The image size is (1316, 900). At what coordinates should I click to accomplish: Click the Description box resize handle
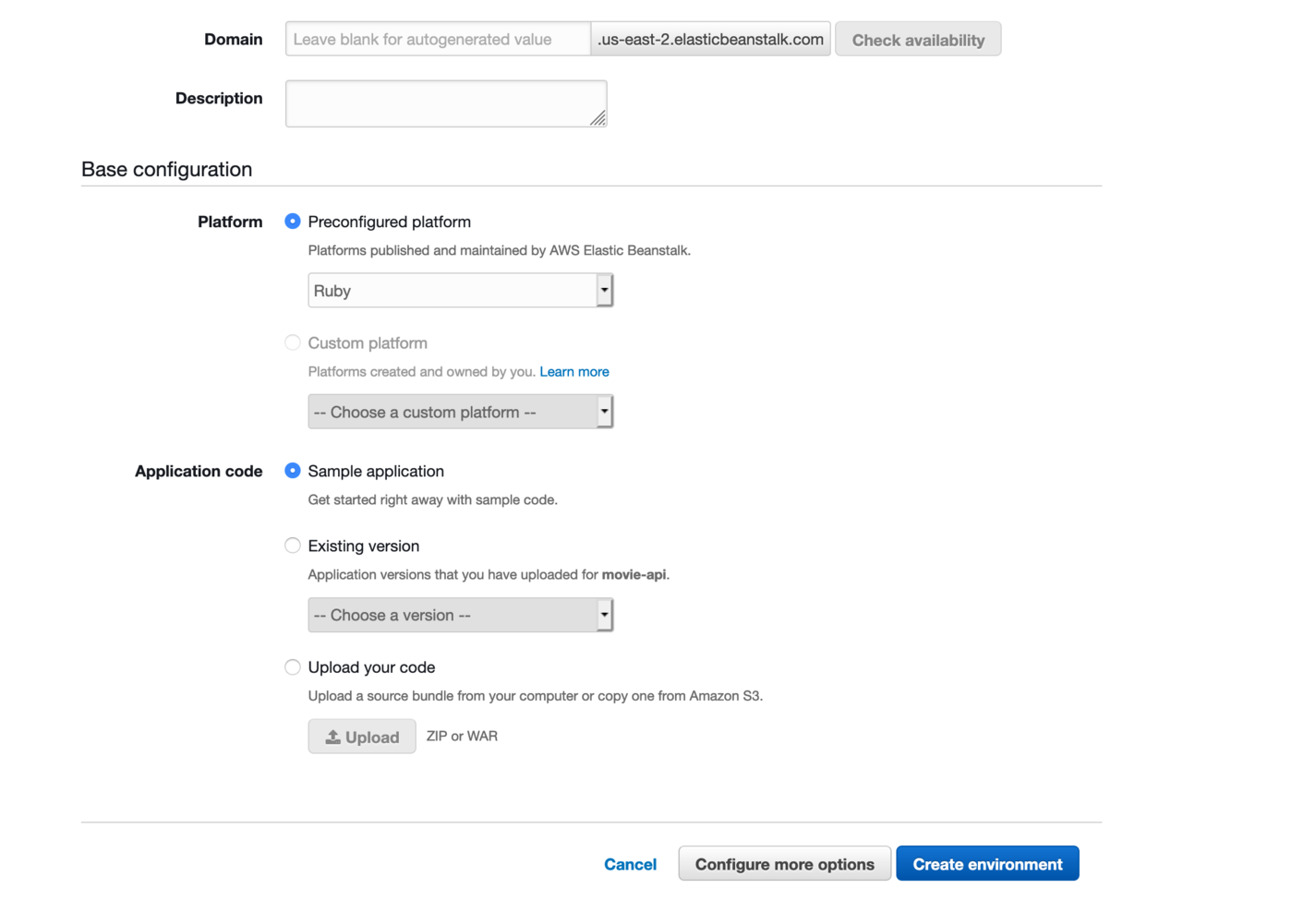(x=598, y=118)
